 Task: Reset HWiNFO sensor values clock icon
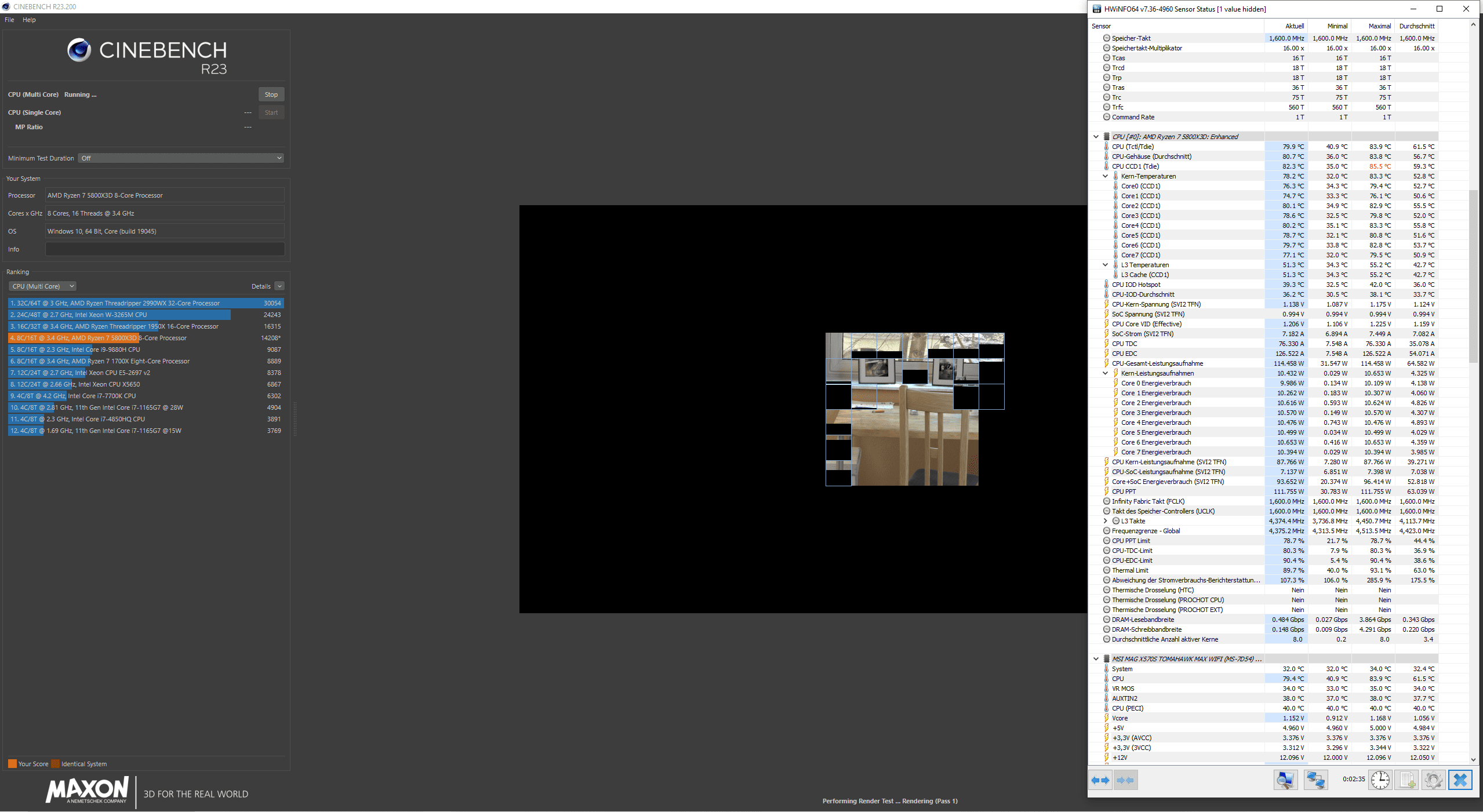[1380, 780]
